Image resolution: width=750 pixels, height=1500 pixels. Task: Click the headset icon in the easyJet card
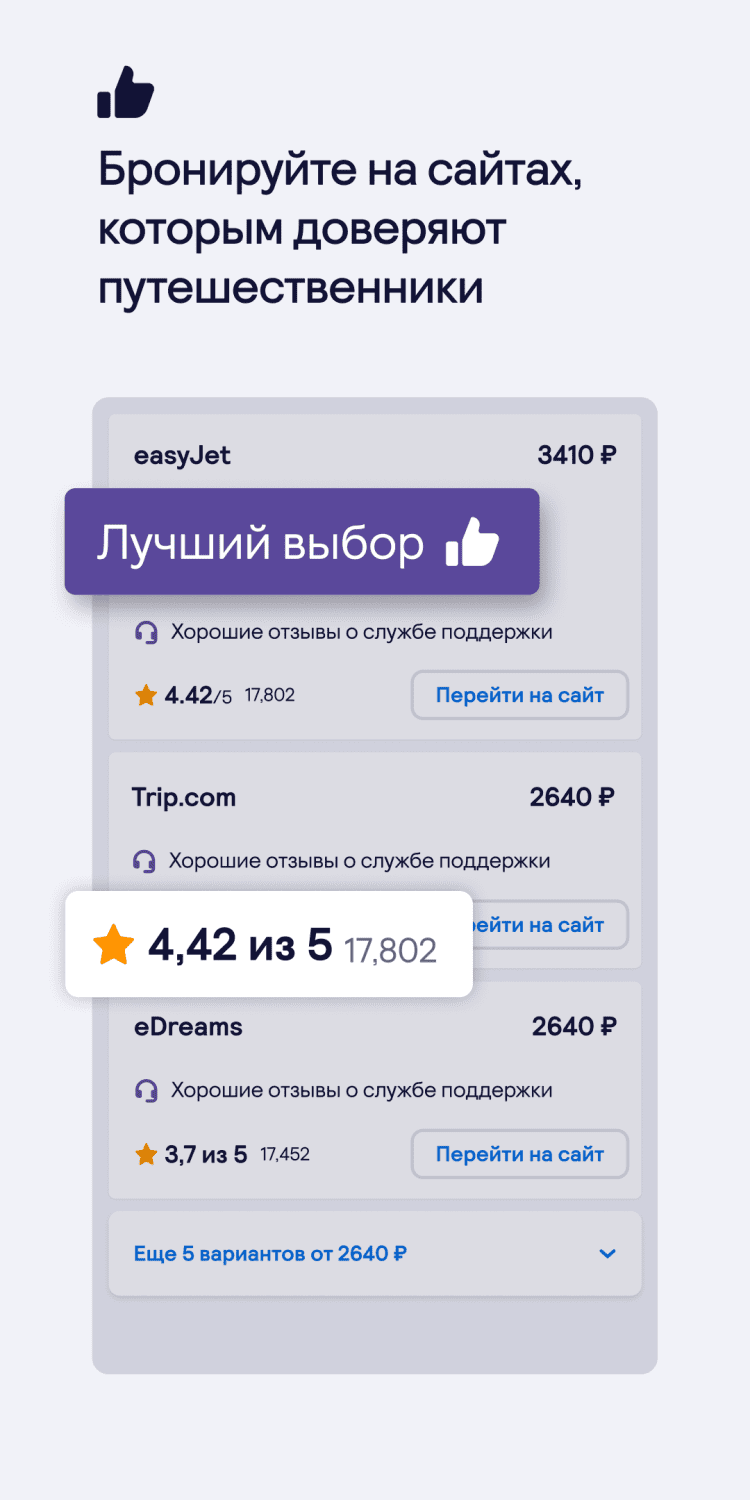146,632
